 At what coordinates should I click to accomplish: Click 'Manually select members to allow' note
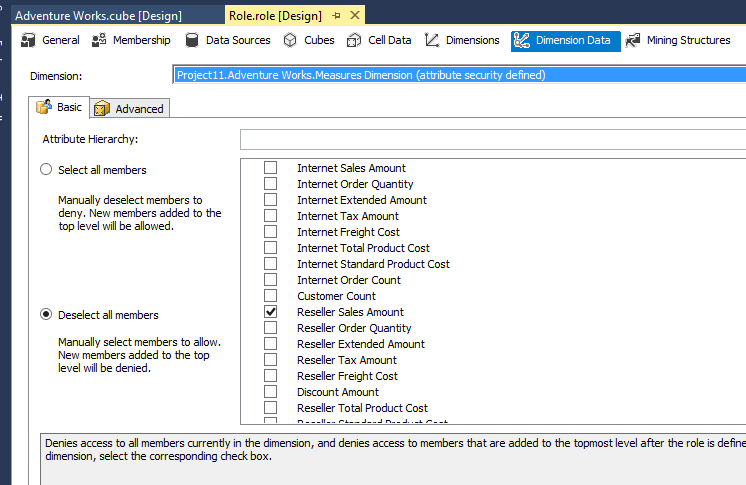coord(139,355)
